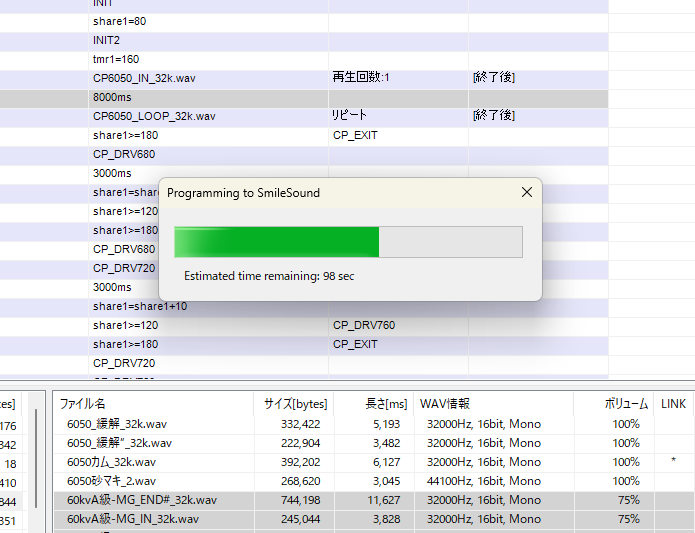
Task: Select 60kvA級-MG_IN_32k.wav file entry
Action: tap(132, 519)
